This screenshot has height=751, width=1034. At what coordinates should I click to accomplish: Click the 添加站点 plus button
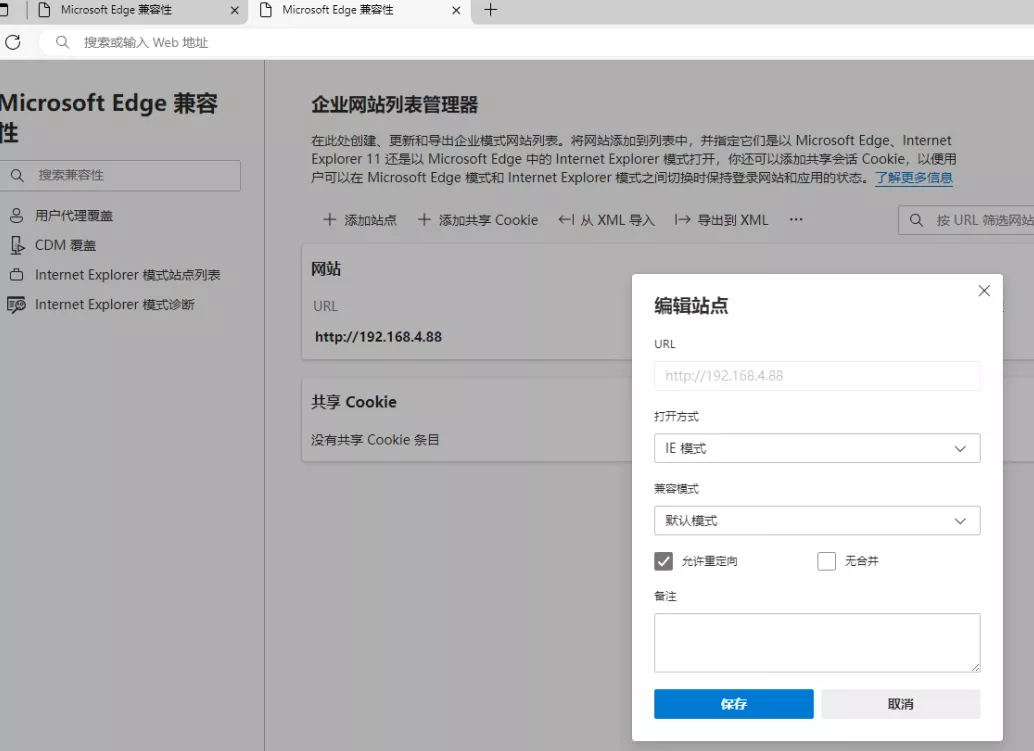(360, 220)
